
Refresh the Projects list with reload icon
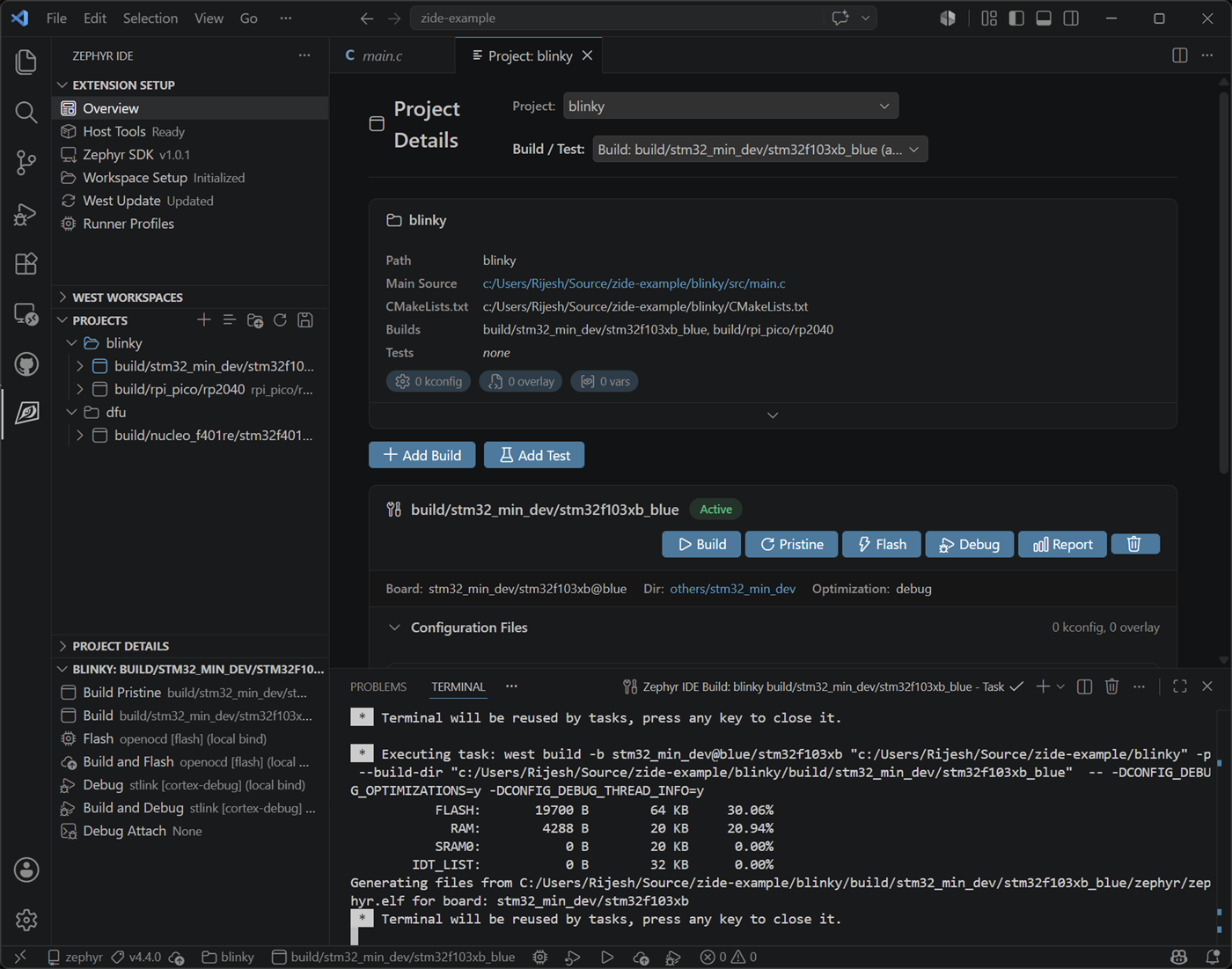[x=280, y=320]
